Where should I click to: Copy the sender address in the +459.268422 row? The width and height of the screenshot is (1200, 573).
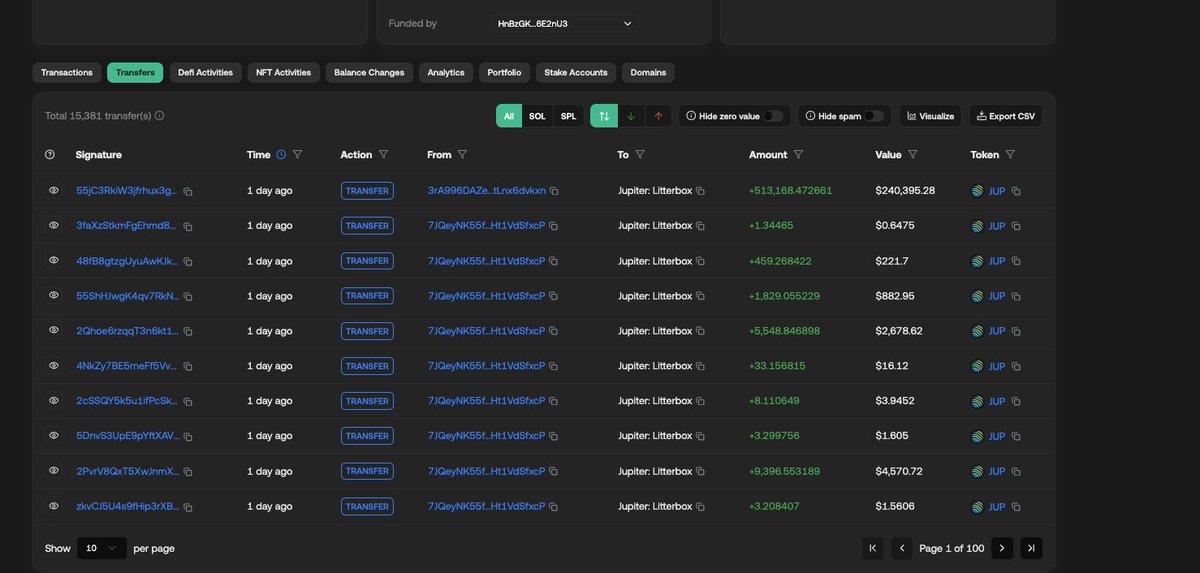(x=553, y=261)
